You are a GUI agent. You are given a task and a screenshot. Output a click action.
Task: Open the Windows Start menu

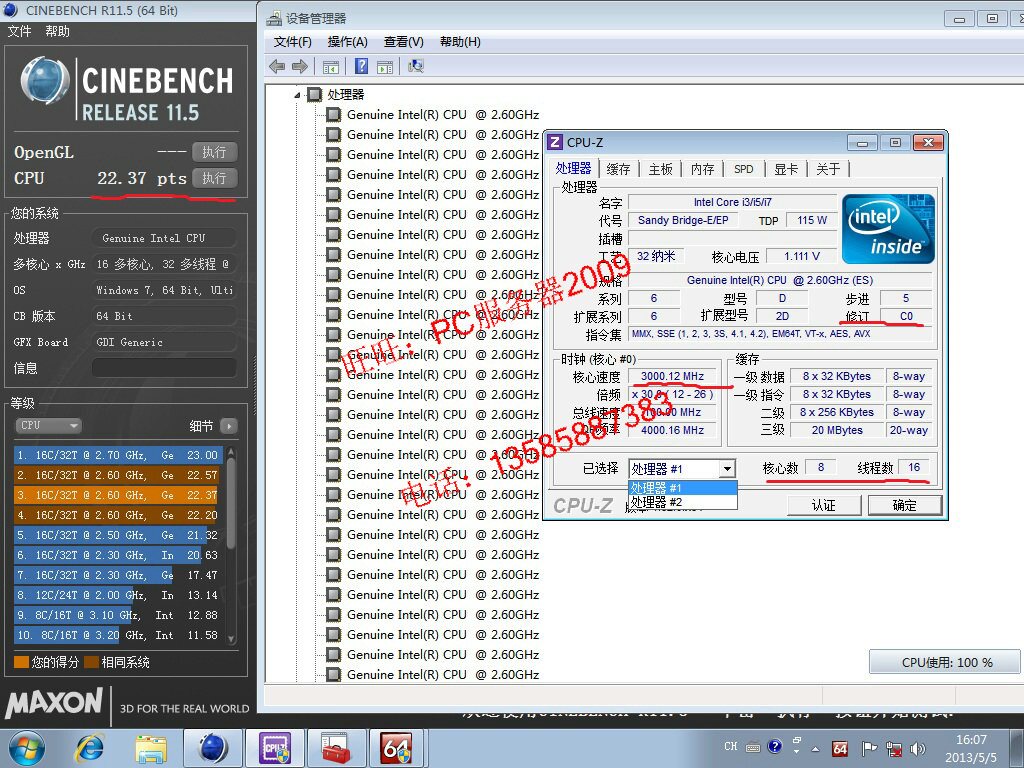[25, 747]
